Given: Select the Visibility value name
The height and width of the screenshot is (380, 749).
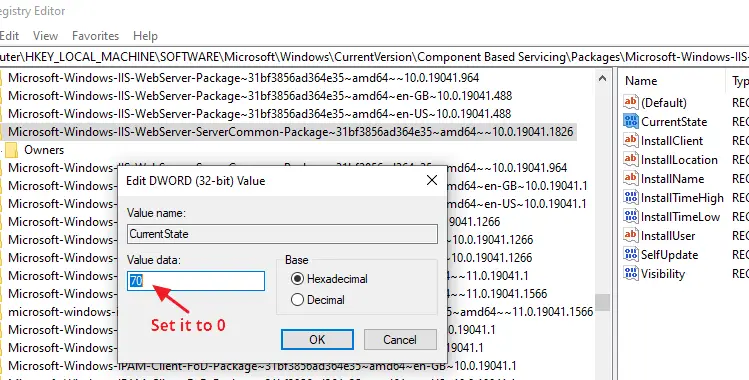Looking at the screenshot, I should [663, 274].
